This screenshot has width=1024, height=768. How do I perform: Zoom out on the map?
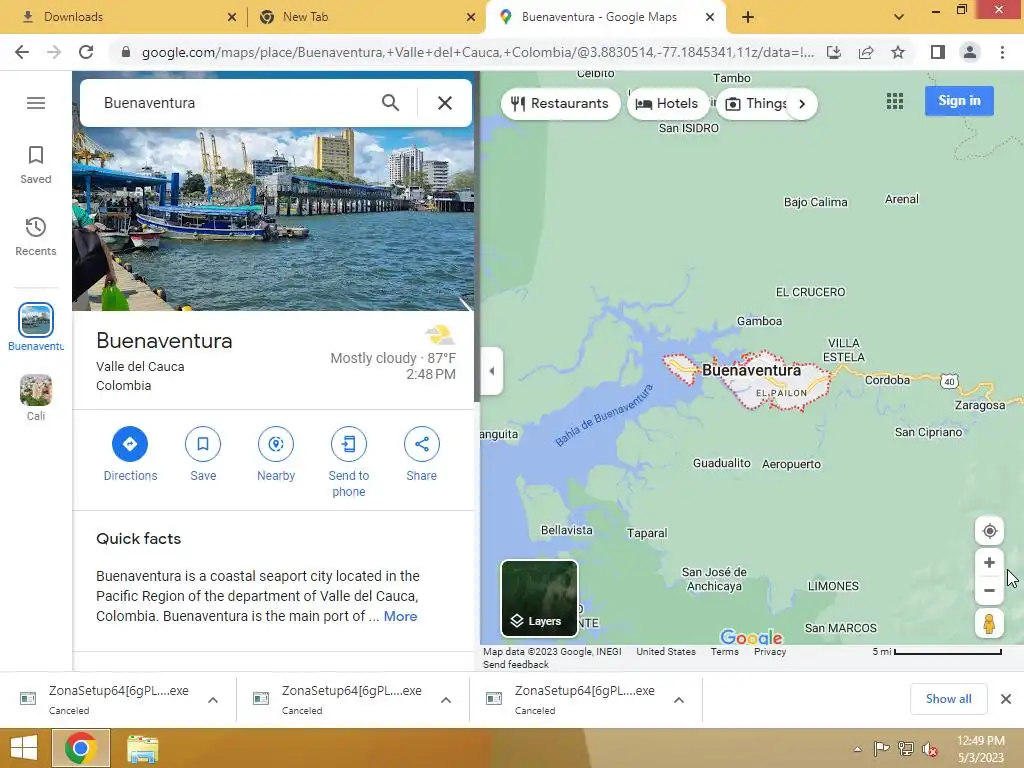[x=989, y=590]
